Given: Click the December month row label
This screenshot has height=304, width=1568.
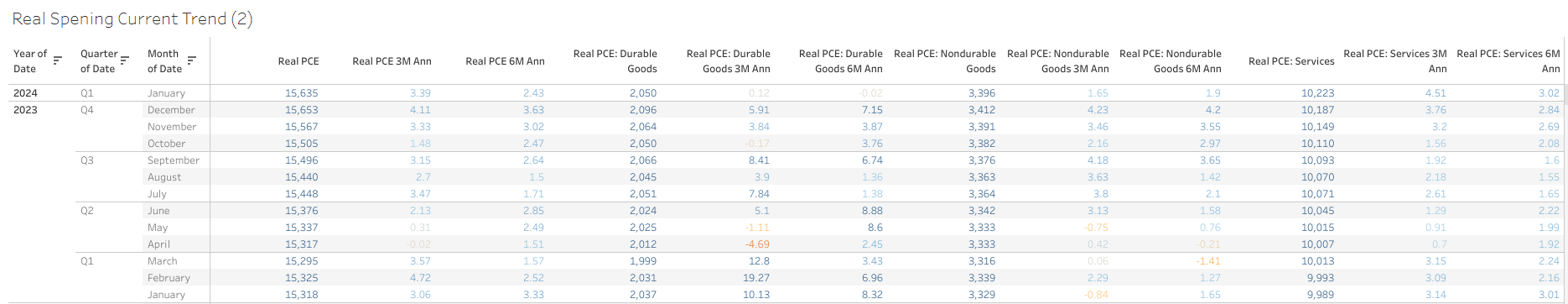Looking at the screenshot, I should tap(171, 110).
